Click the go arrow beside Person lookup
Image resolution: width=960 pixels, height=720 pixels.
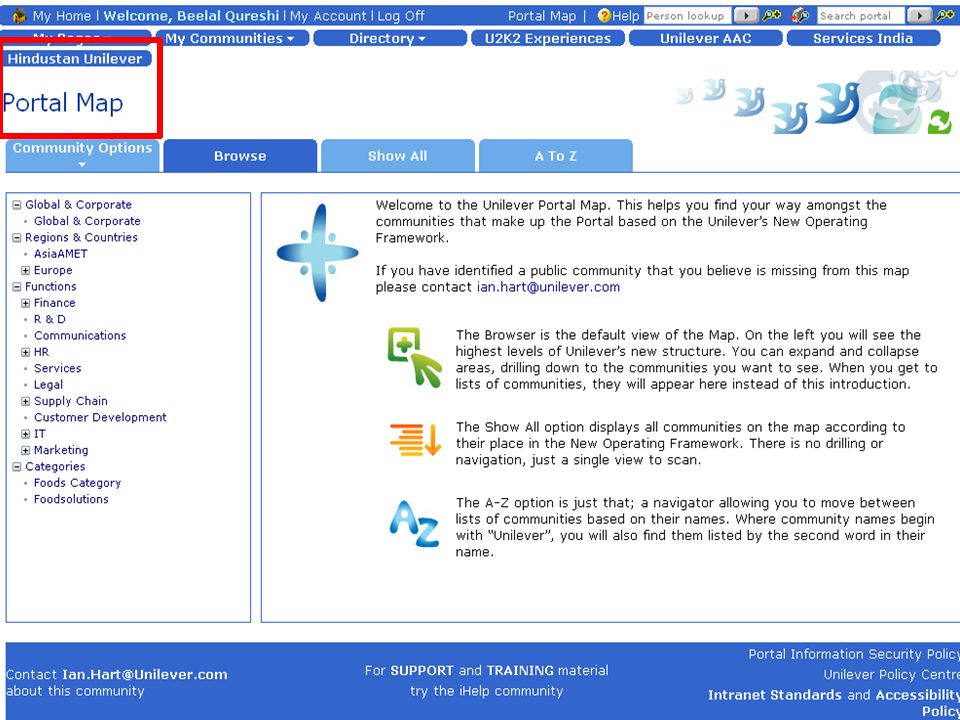click(744, 15)
